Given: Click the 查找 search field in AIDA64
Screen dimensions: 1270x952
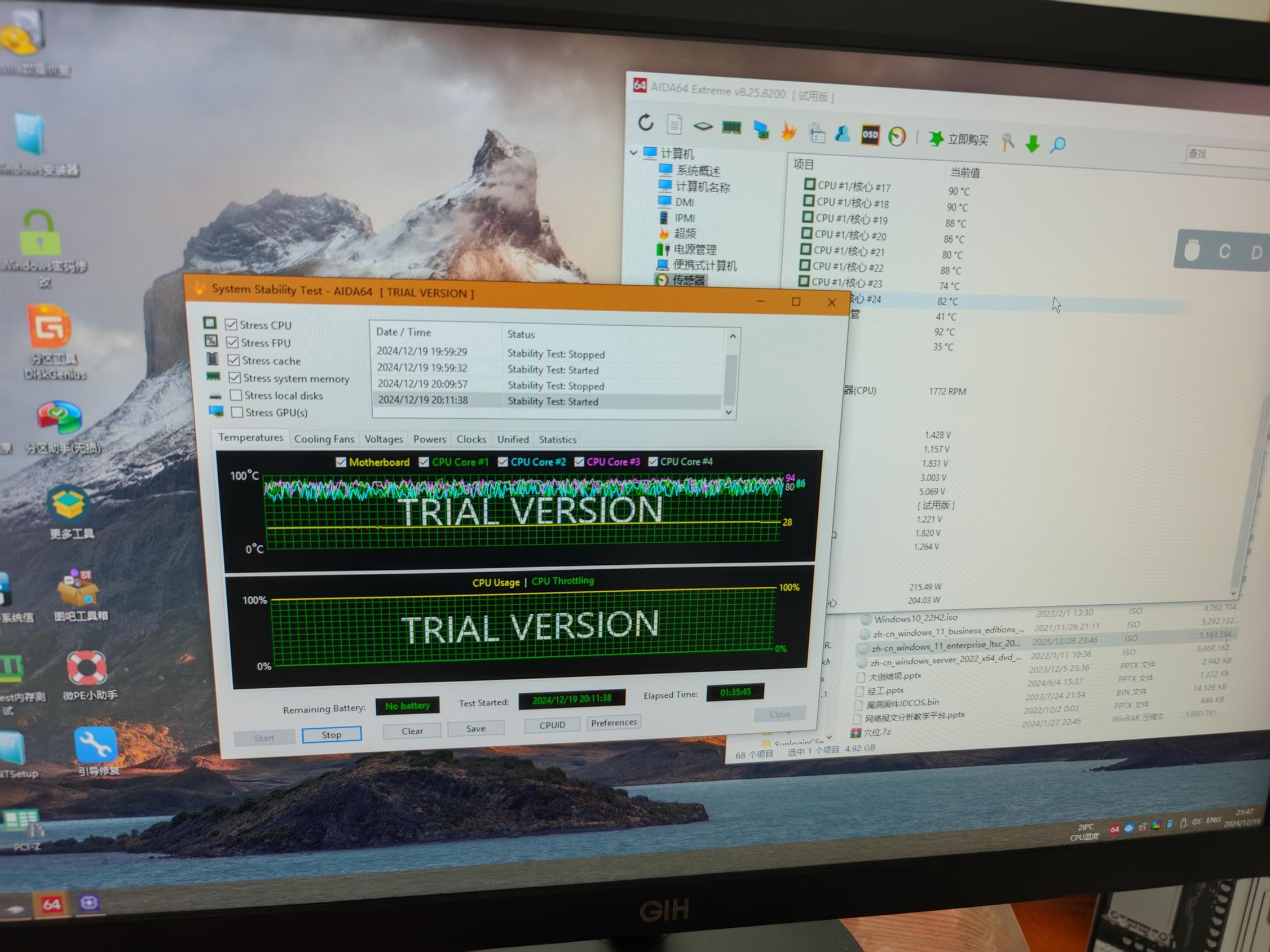Looking at the screenshot, I should click(x=1229, y=156).
